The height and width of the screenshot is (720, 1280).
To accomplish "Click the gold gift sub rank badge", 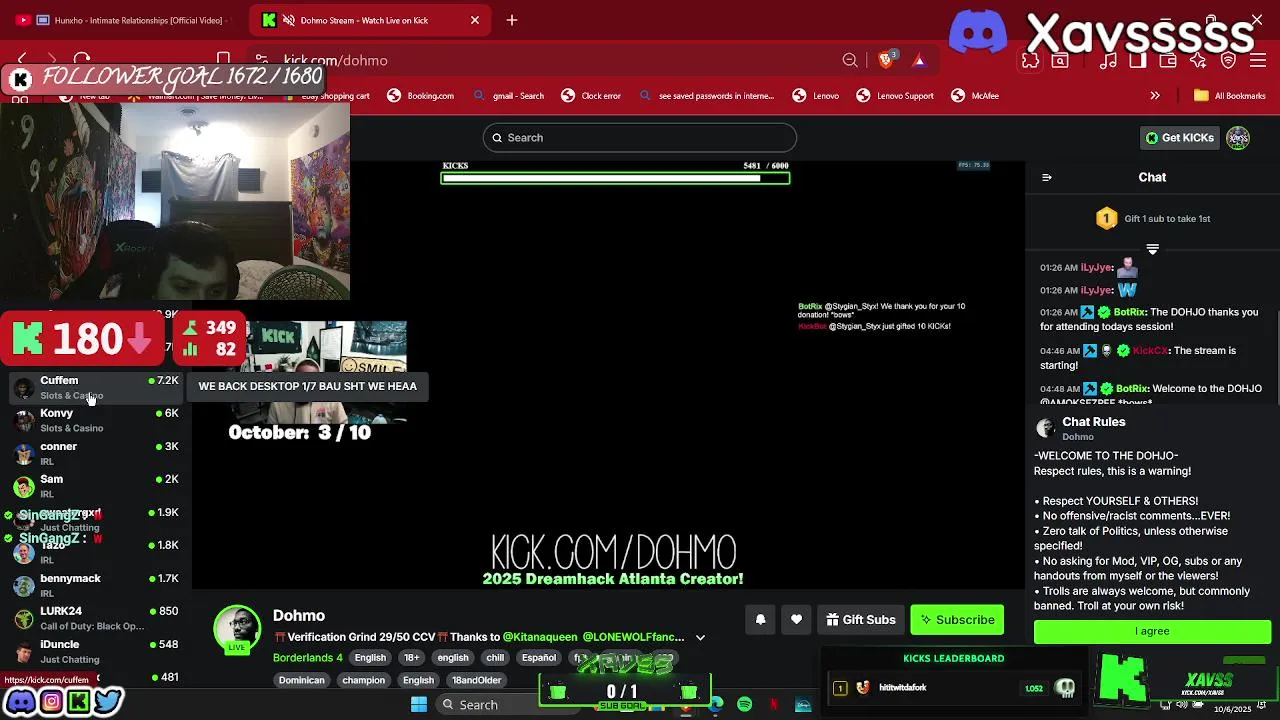I will point(1106,218).
